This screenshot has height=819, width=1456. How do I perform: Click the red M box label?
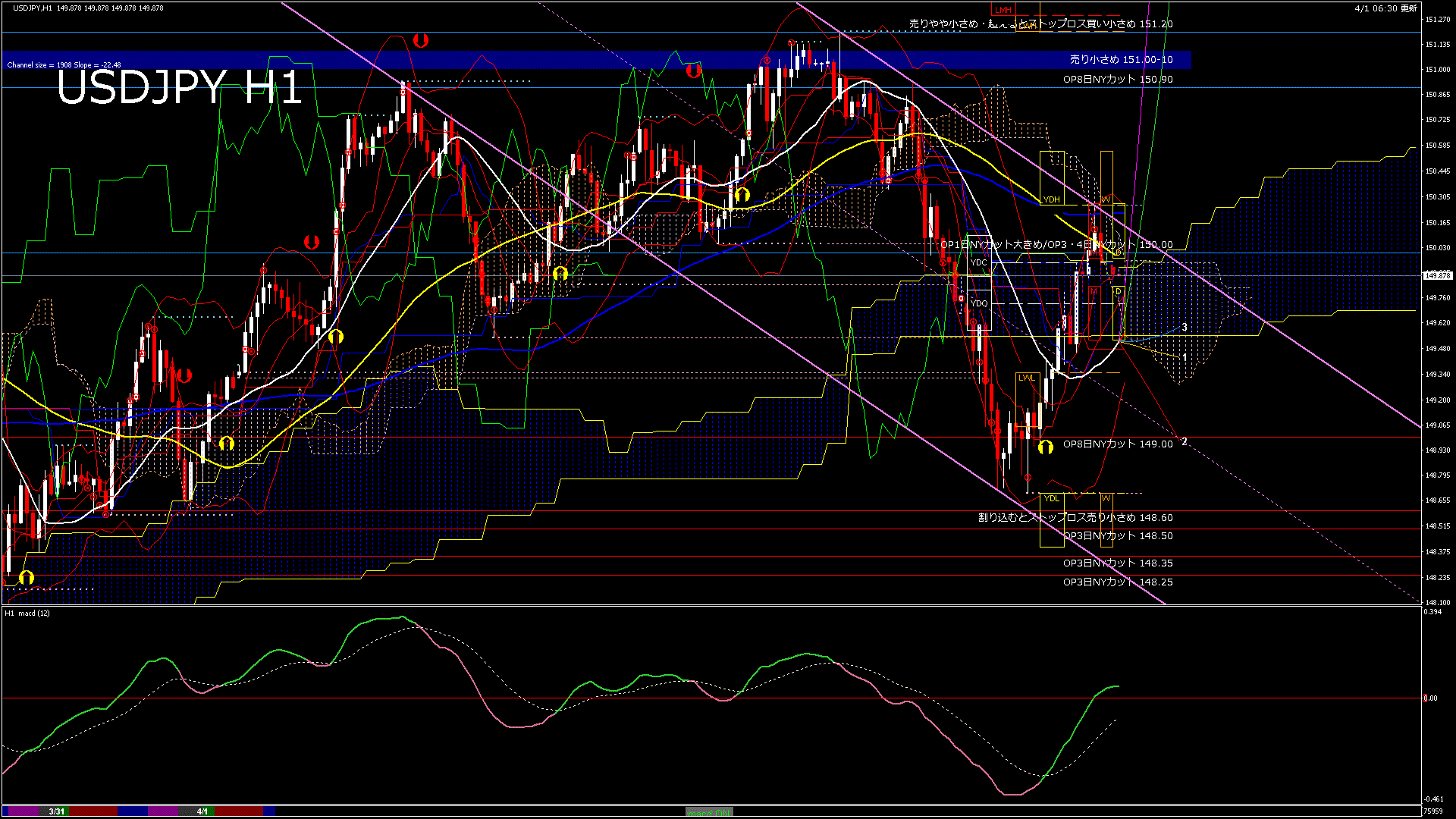point(1094,292)
